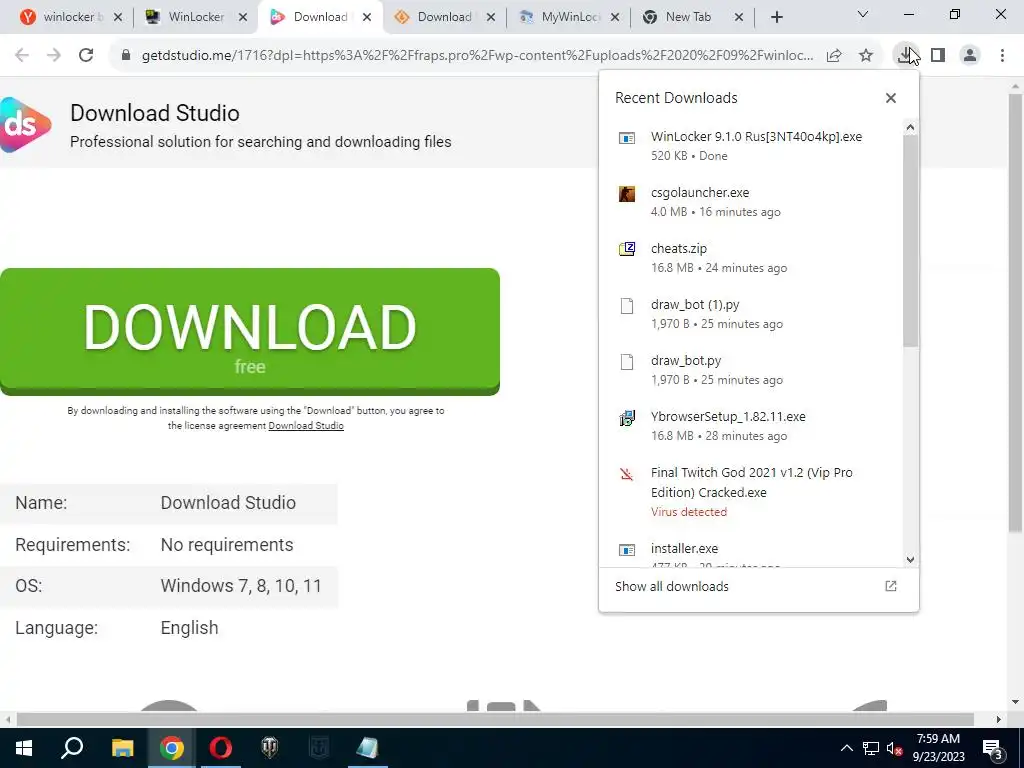Switch to Chrome in the taskbar
The width and height of the screenshot is (1024, 768).
pos(171,748)
